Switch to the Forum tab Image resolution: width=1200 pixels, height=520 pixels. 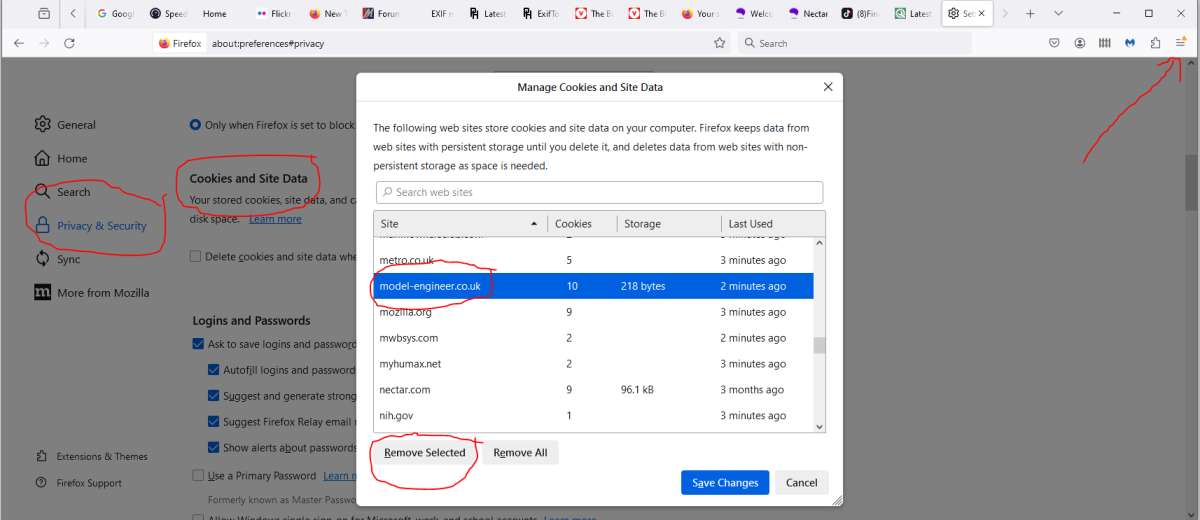point(380,14)
